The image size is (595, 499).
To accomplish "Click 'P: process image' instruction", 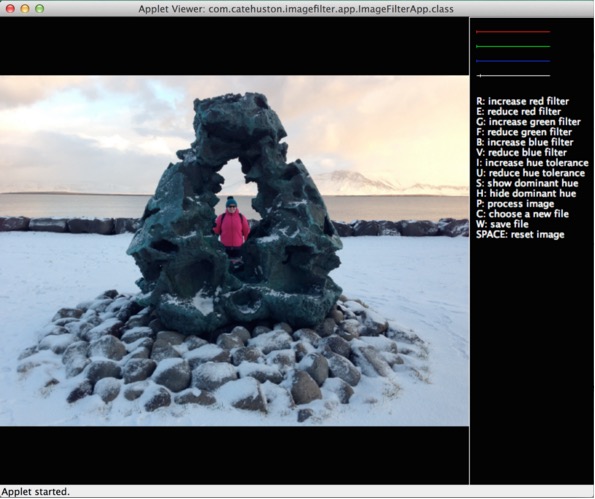I will pyautogui.click(x=515, y=204).
